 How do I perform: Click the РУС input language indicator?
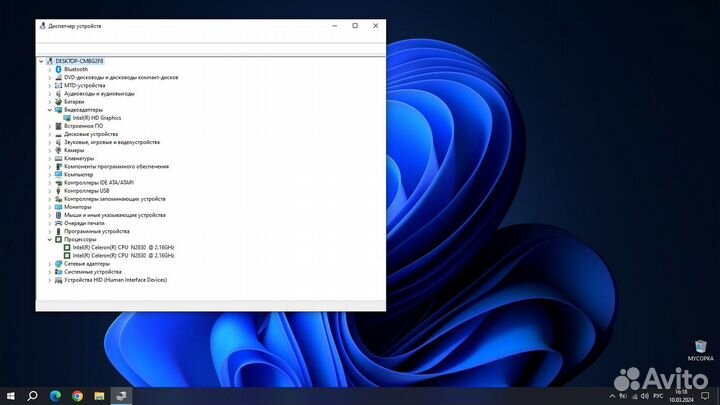(658, 396)
